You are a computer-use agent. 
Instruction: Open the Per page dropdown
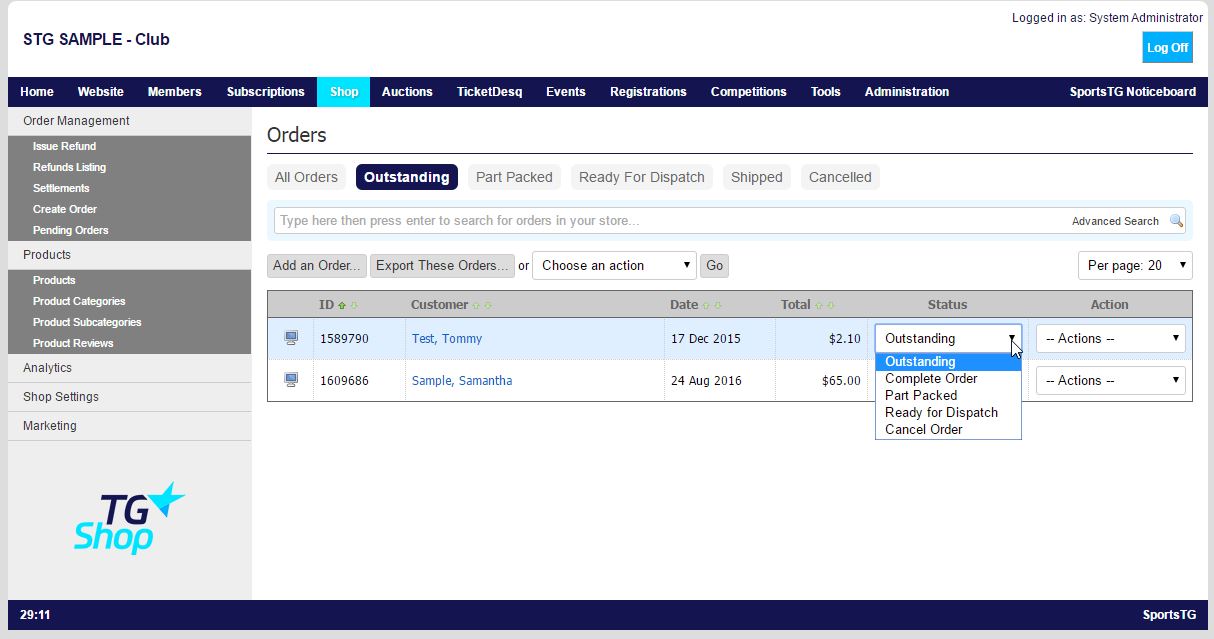point(1135,265)
